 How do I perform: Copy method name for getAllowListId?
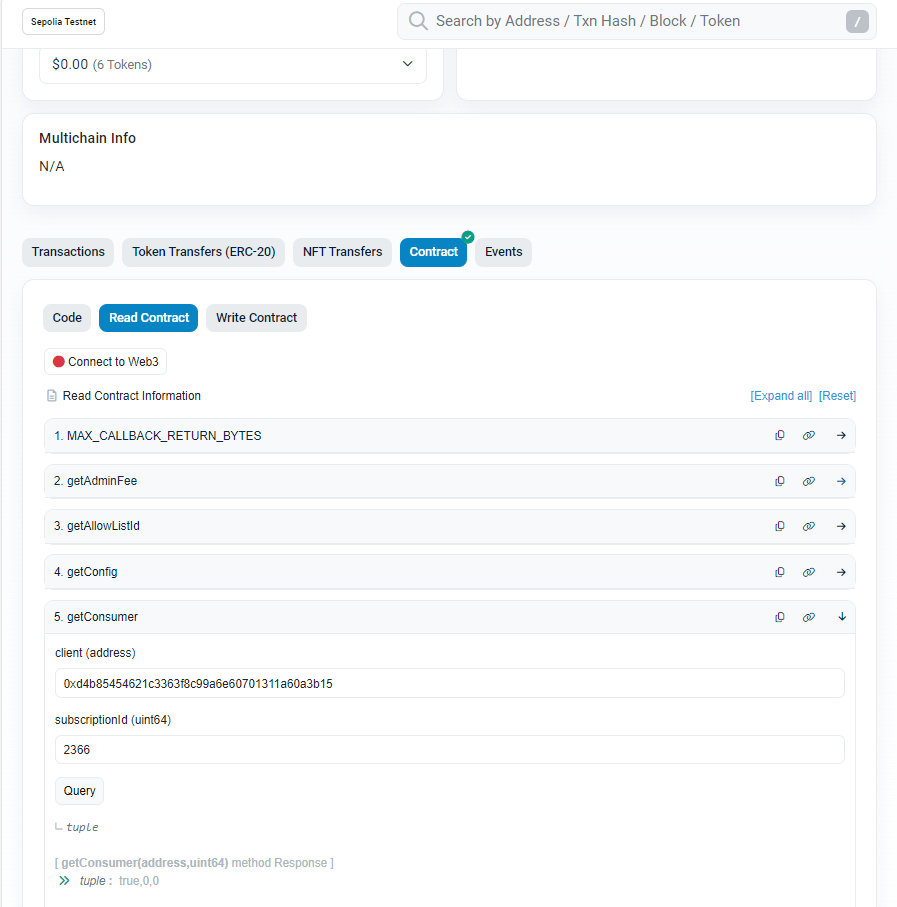pyautogui.click(x=780, y=526)
